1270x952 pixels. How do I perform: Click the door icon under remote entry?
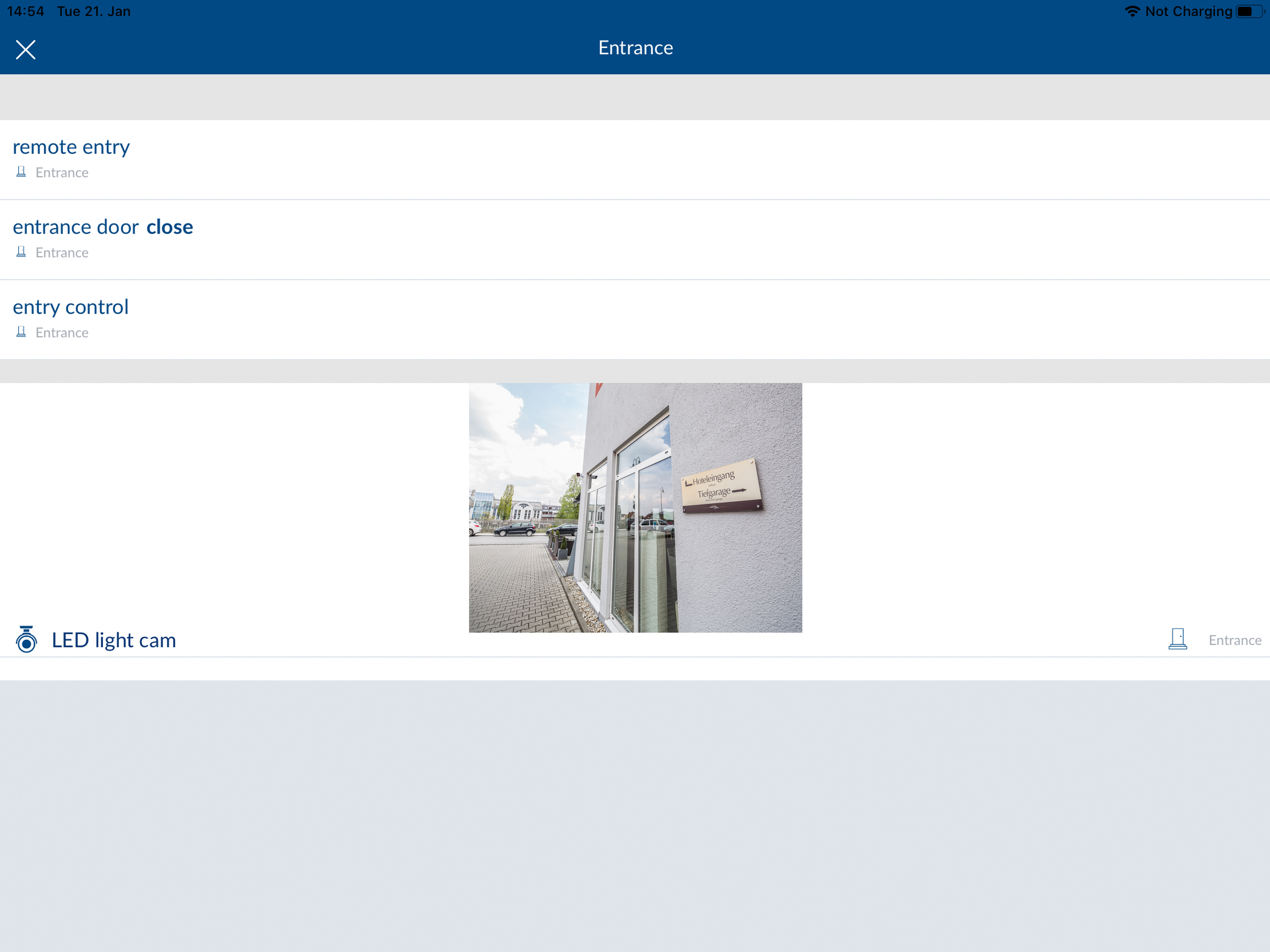pos(21,172)
